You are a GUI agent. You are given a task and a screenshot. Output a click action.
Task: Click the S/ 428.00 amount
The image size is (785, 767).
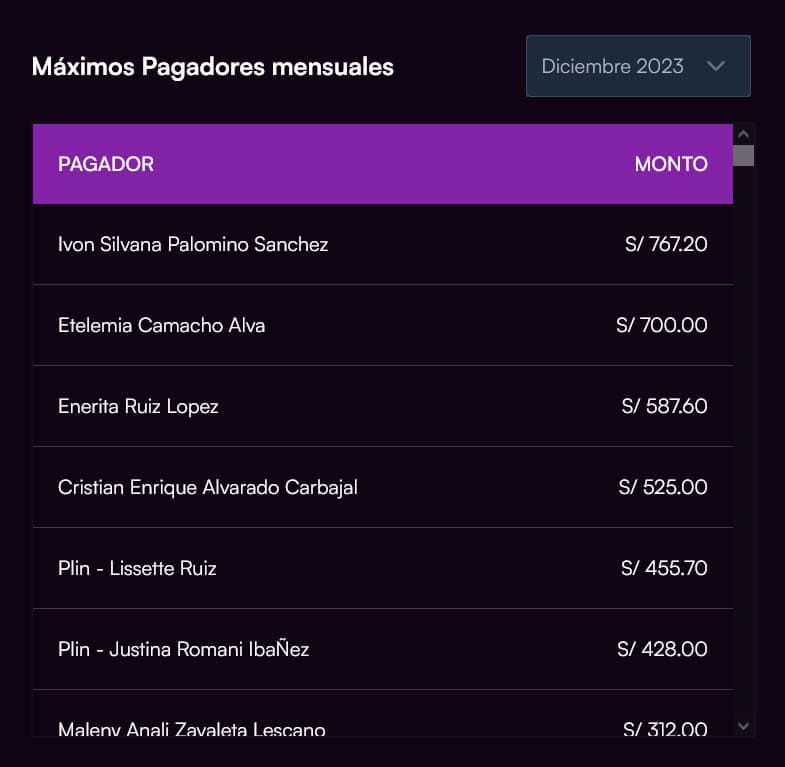pyautogui.click(x=662, y=649)
